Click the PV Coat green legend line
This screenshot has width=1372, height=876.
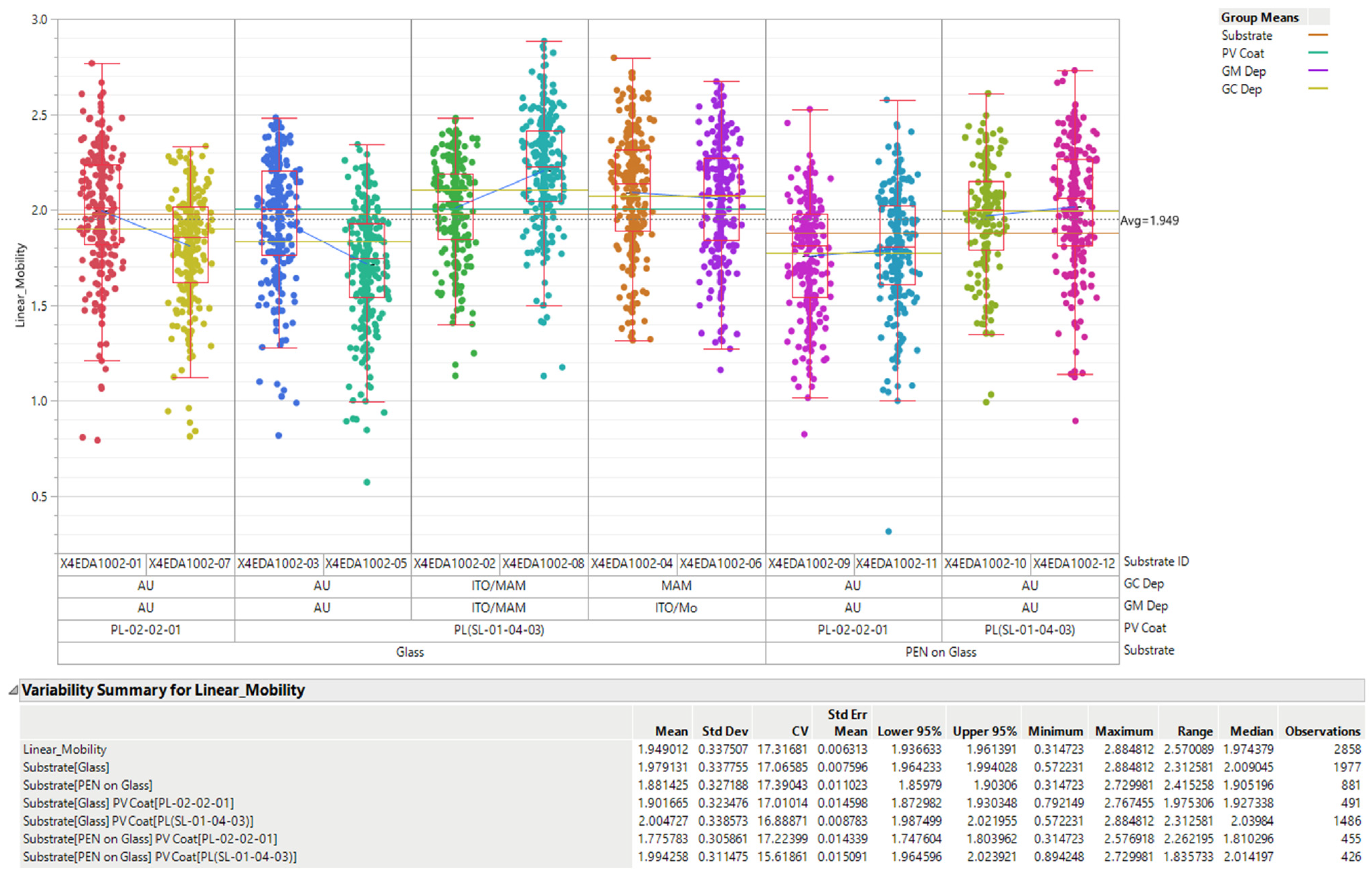[1317, 53]
